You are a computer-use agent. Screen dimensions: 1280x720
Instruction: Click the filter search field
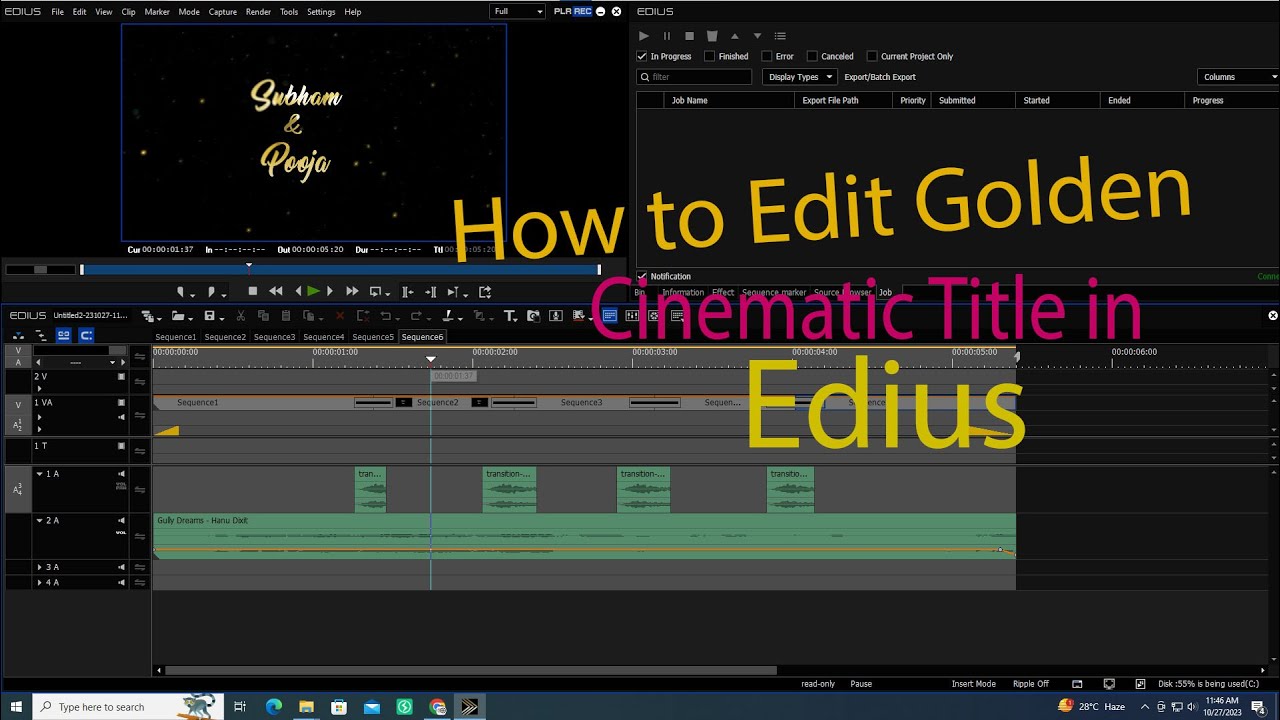point(695,77)
